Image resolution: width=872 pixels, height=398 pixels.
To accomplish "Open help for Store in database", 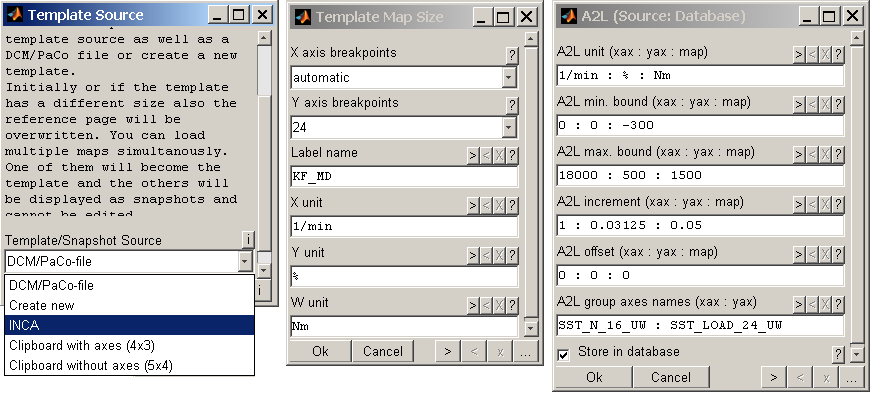I will 838,354.
